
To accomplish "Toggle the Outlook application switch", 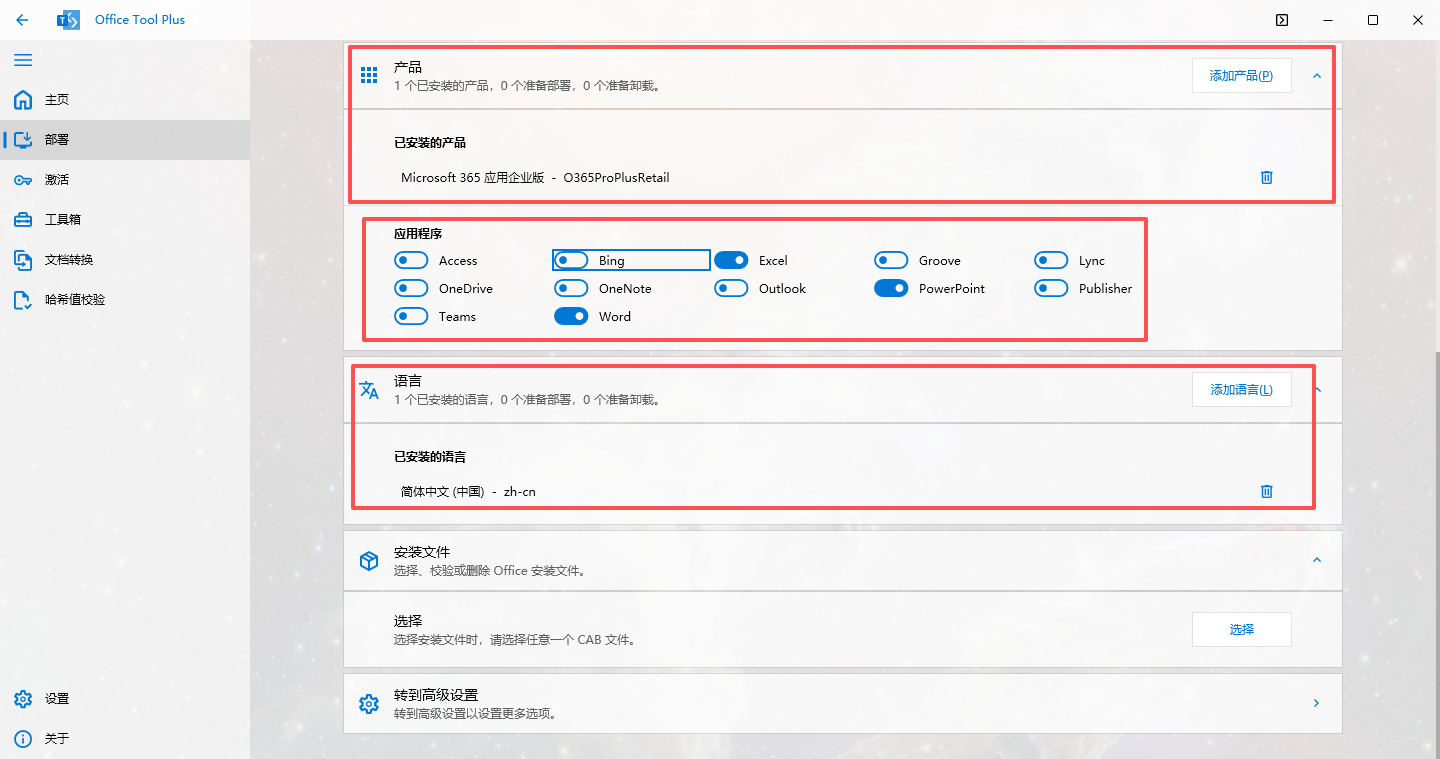I will (731, 288).
